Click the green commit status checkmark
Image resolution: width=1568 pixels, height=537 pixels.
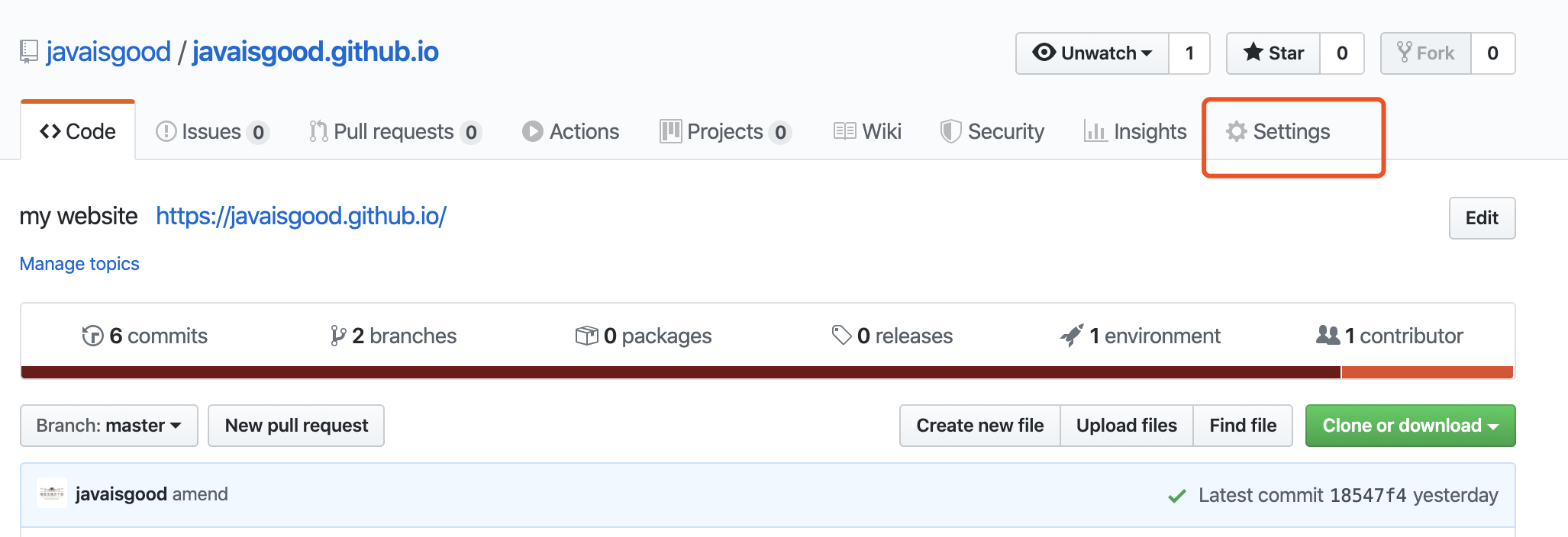pos(1176,496)
